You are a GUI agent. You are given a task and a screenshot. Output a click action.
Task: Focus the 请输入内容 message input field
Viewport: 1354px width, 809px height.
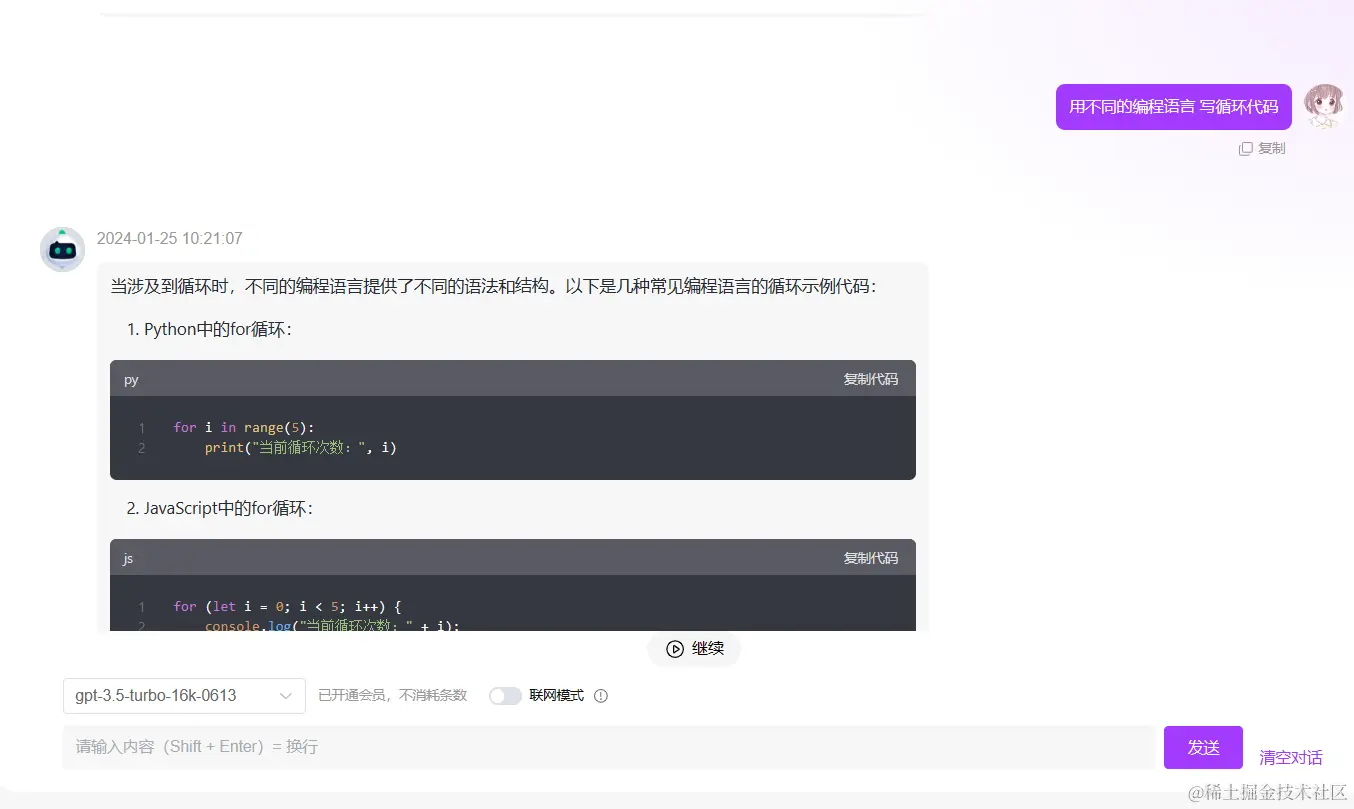(x=608, y=747)
